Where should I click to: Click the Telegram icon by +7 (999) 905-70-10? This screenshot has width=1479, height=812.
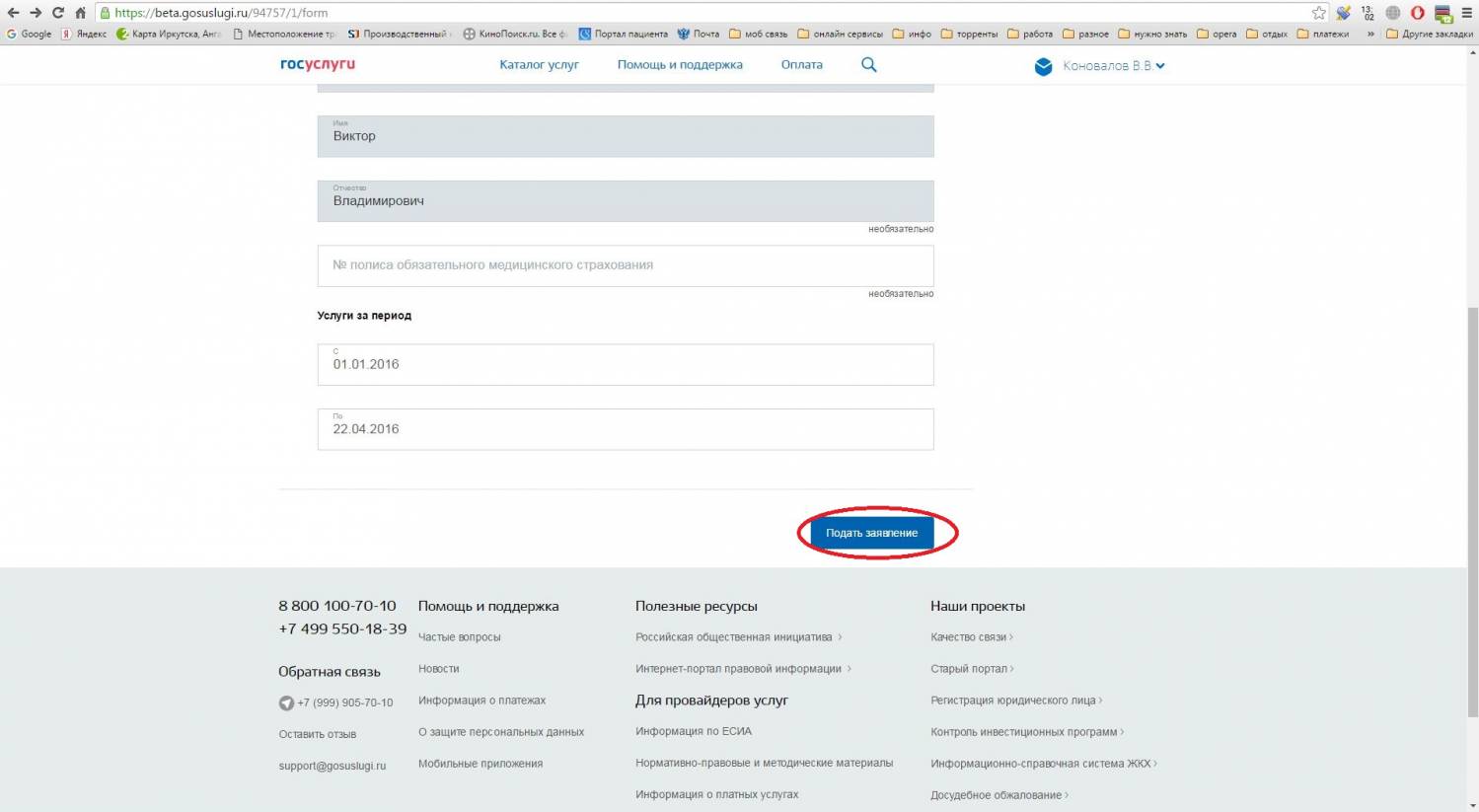point(286,702)
